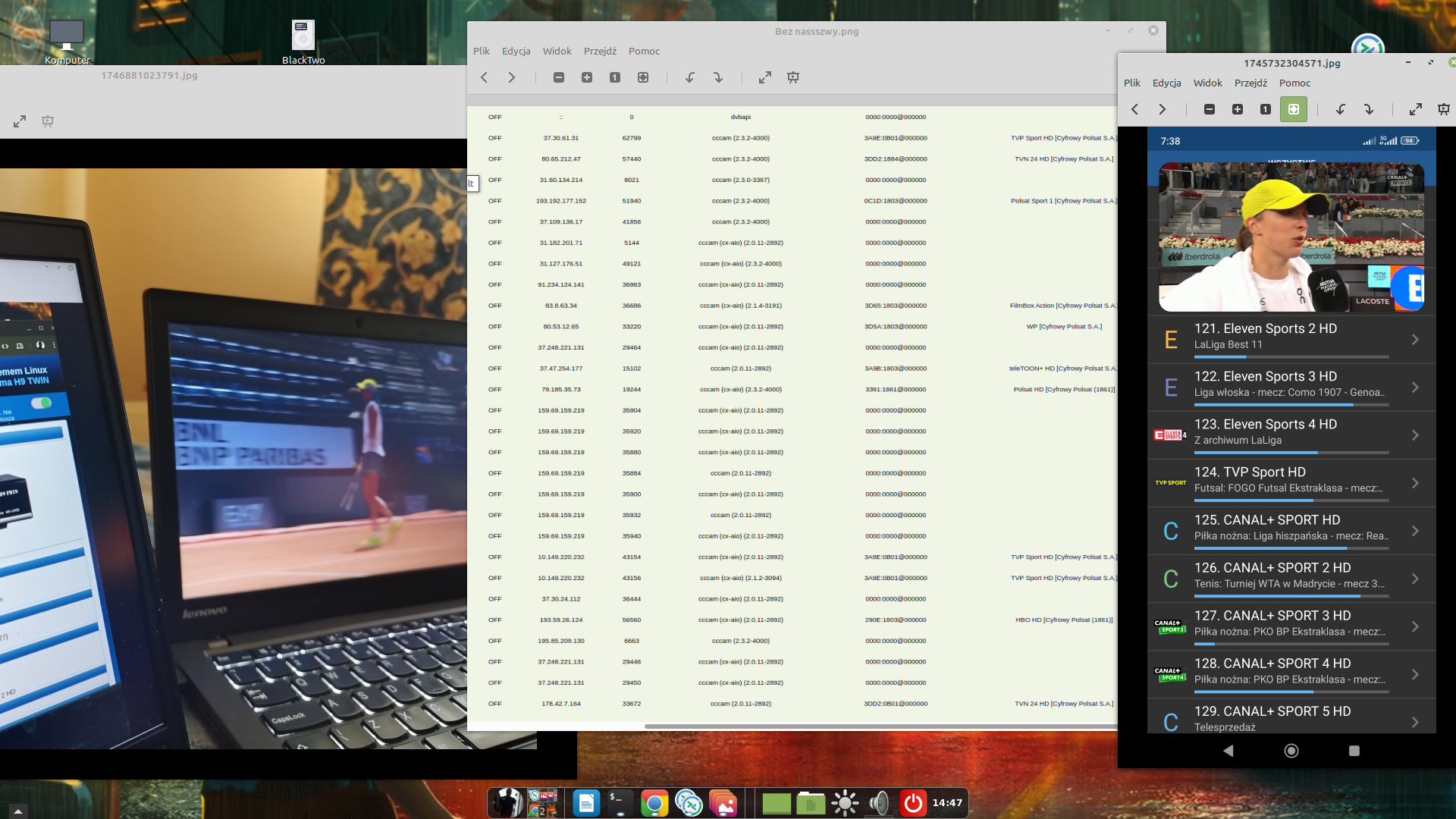Show previous image in 1745732304571.jpg window
1456x819 pixels.
point(1135,109)
